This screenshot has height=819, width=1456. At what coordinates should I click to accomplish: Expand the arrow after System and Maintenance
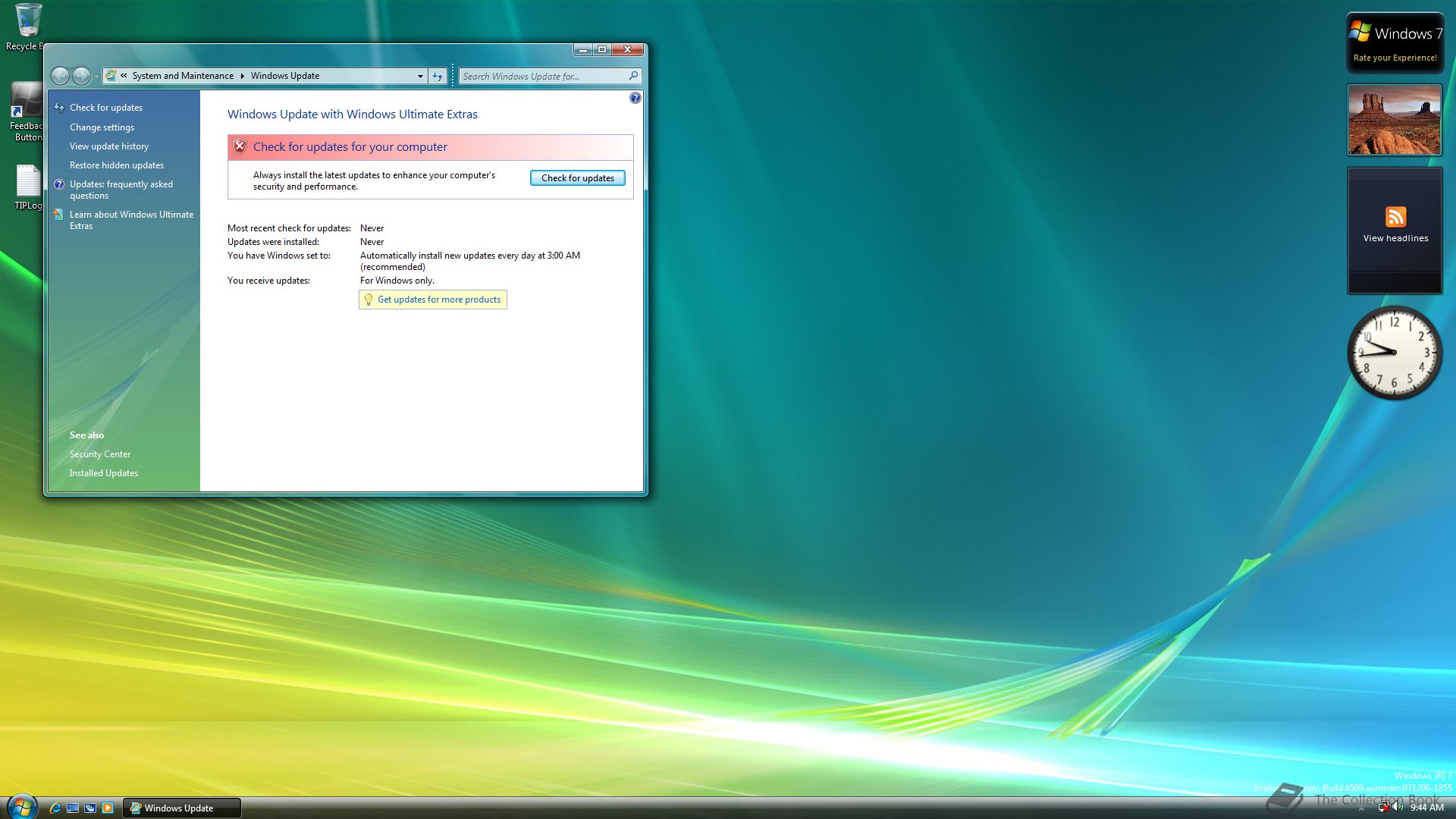tap(242, 76)
